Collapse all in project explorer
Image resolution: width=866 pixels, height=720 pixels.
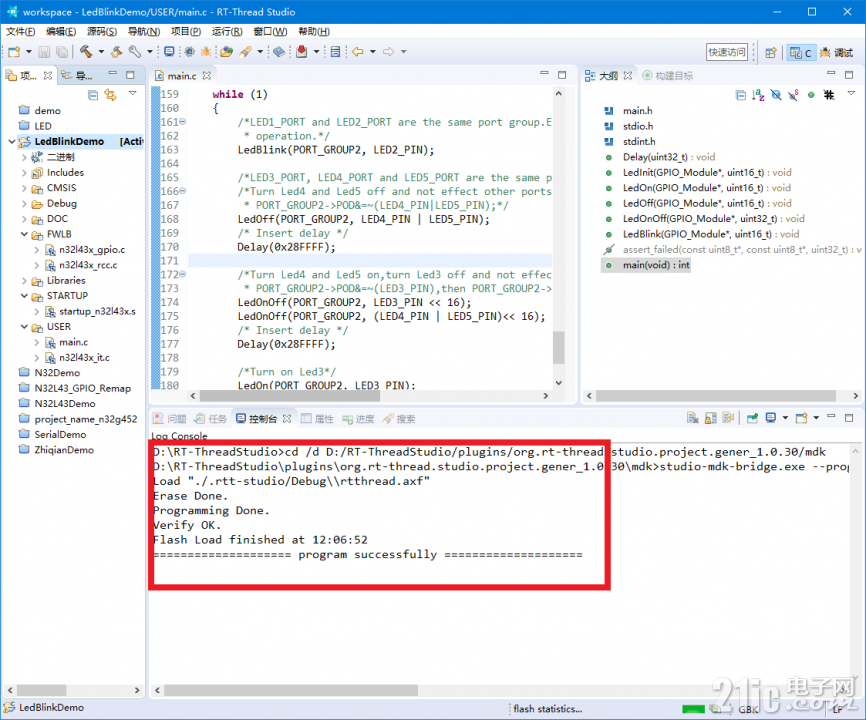pyautogui.click(x=93, y=95)
